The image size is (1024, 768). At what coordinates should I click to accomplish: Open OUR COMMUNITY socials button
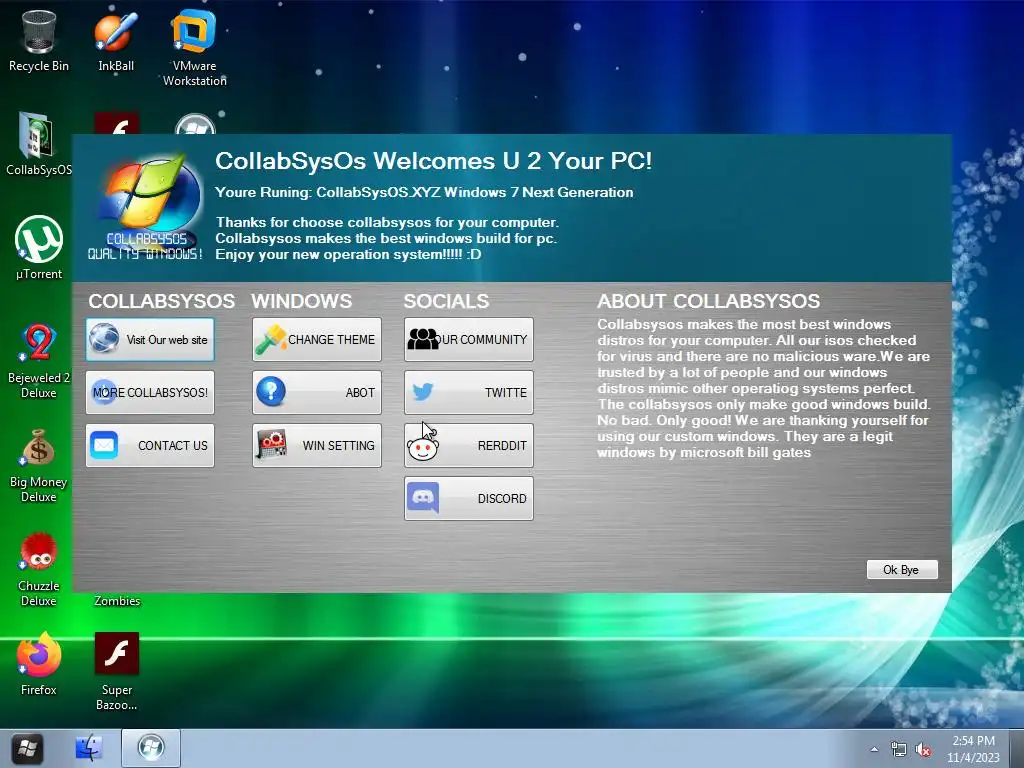469,340
